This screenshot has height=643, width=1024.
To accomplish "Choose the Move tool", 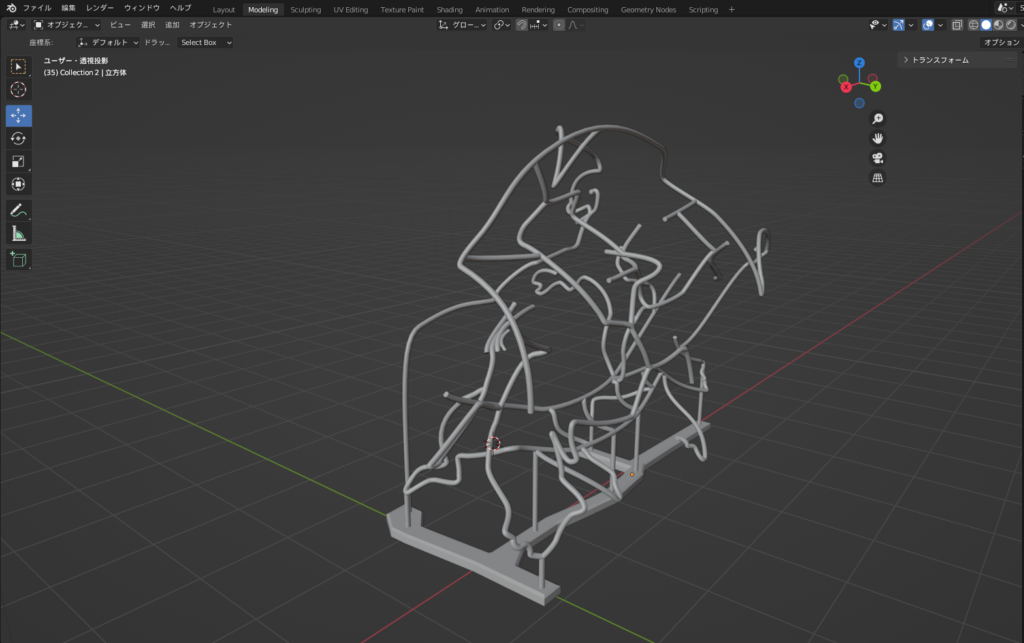I will [x=18, y=116].
